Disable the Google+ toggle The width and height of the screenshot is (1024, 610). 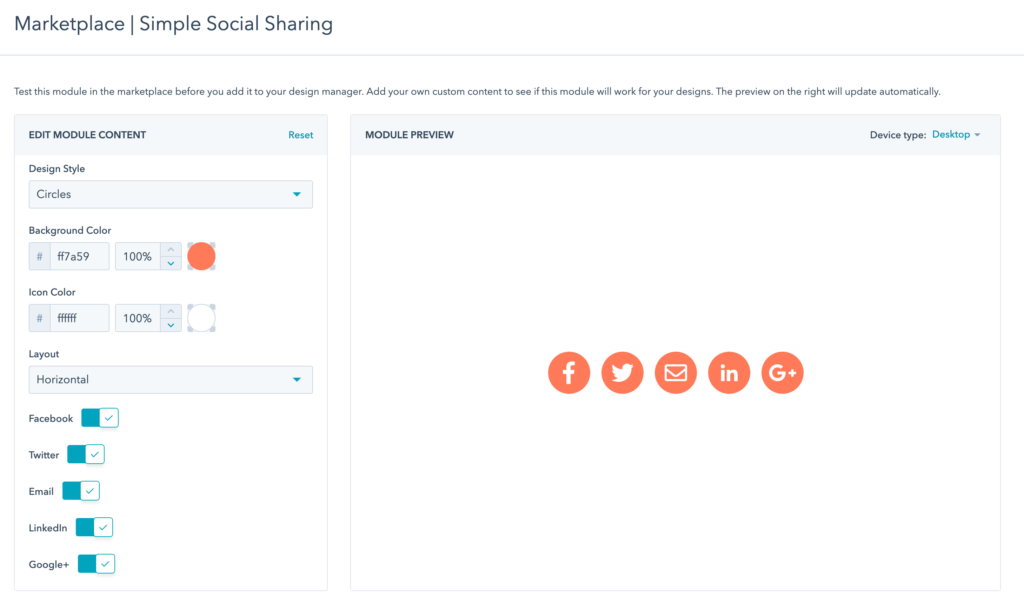(96, 564)
